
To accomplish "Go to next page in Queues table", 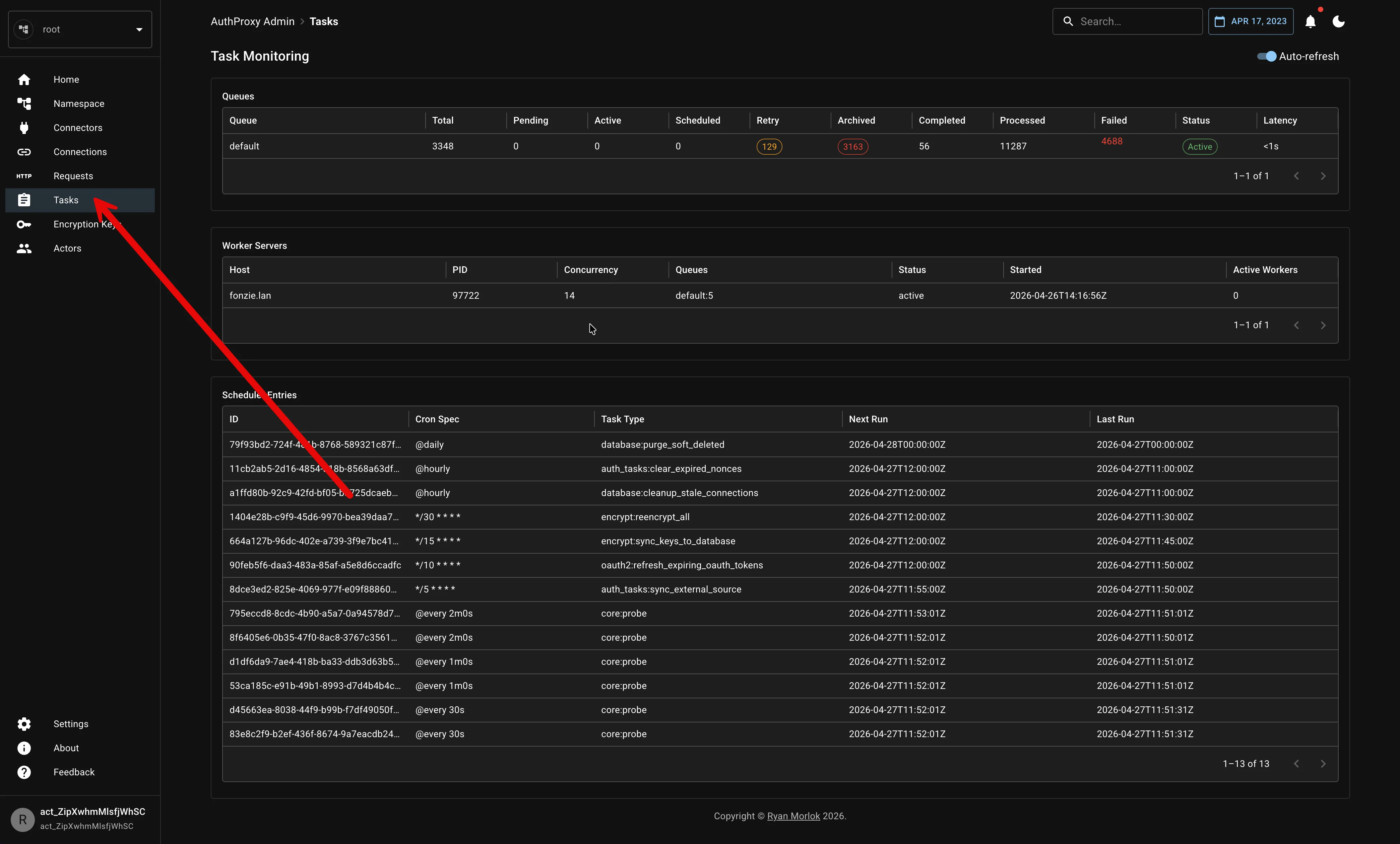I will (1323, 176).
